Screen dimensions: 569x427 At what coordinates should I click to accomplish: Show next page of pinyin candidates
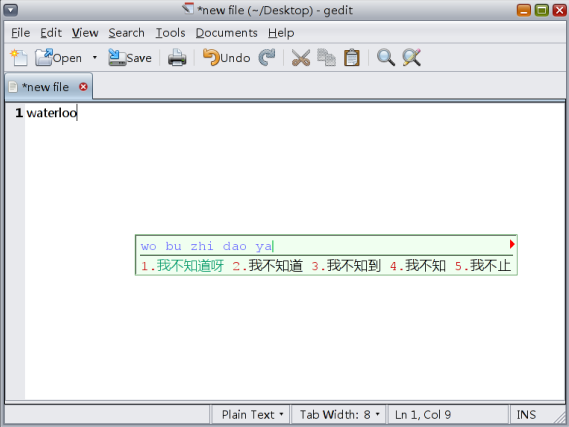tap(512, 244)
